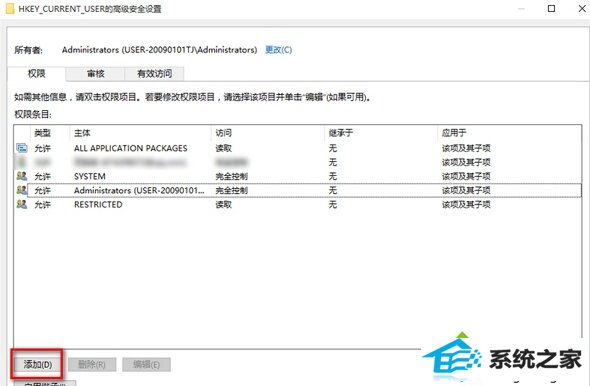Viewport: 590px width, 386px height.
Task: Switch to the 权限 tab
Action: pos(36,73)
